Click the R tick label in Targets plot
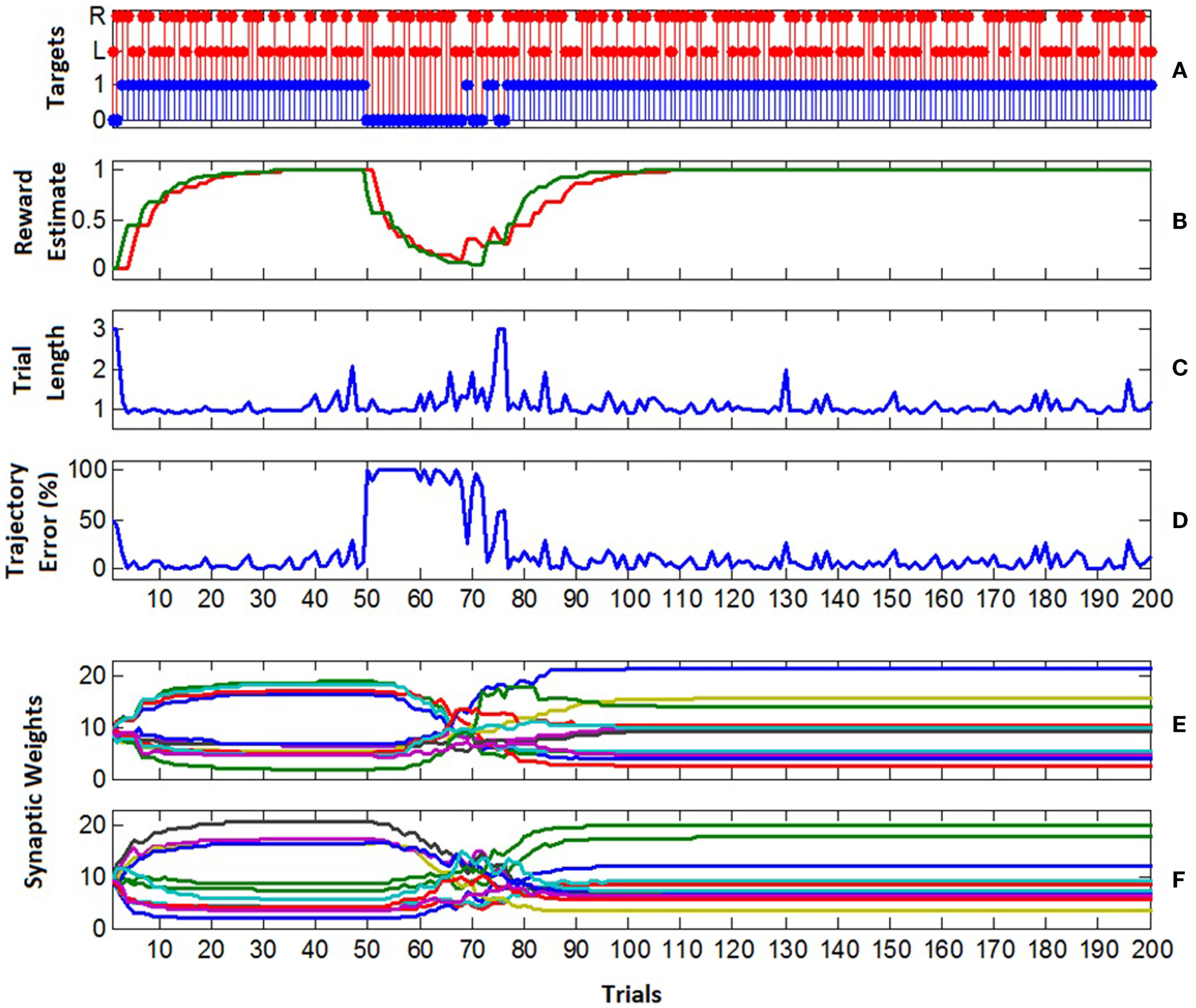 98,16
